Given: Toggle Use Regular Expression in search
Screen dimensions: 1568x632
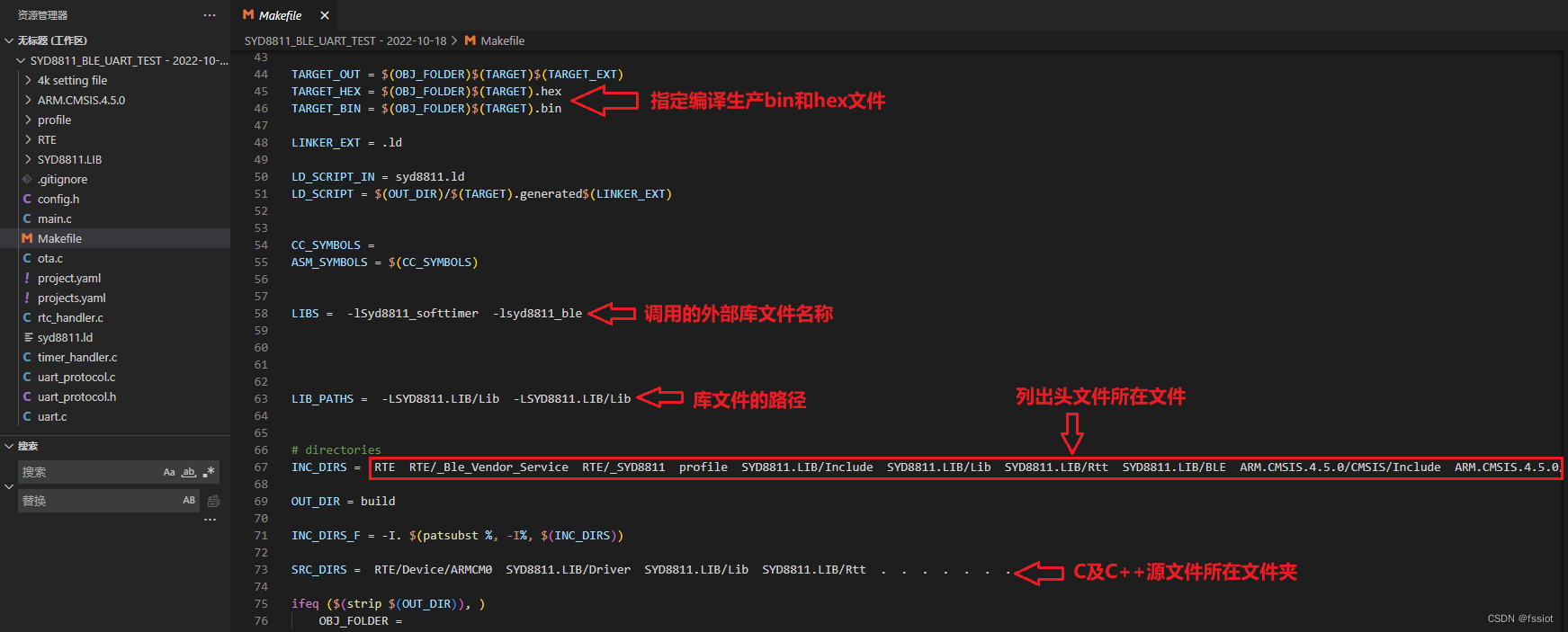Looking at the screenshot, I should click(209, 472).
